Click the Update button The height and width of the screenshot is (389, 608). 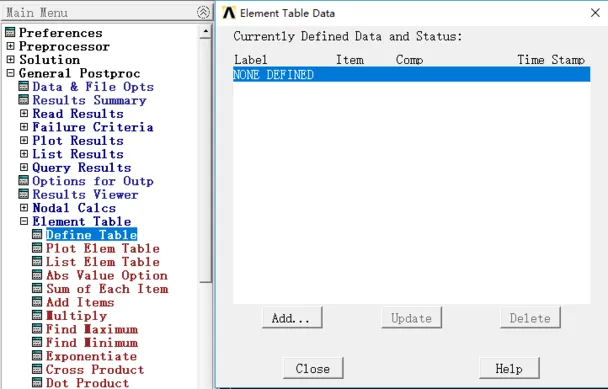pos(411,318)
